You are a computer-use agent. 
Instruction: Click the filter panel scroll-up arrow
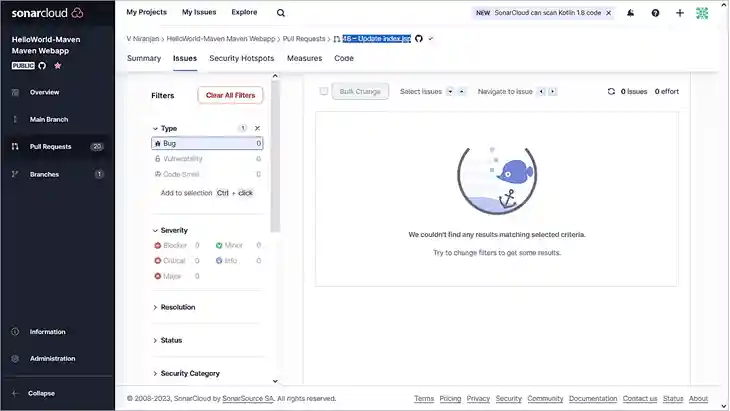(x=275, y=76)
